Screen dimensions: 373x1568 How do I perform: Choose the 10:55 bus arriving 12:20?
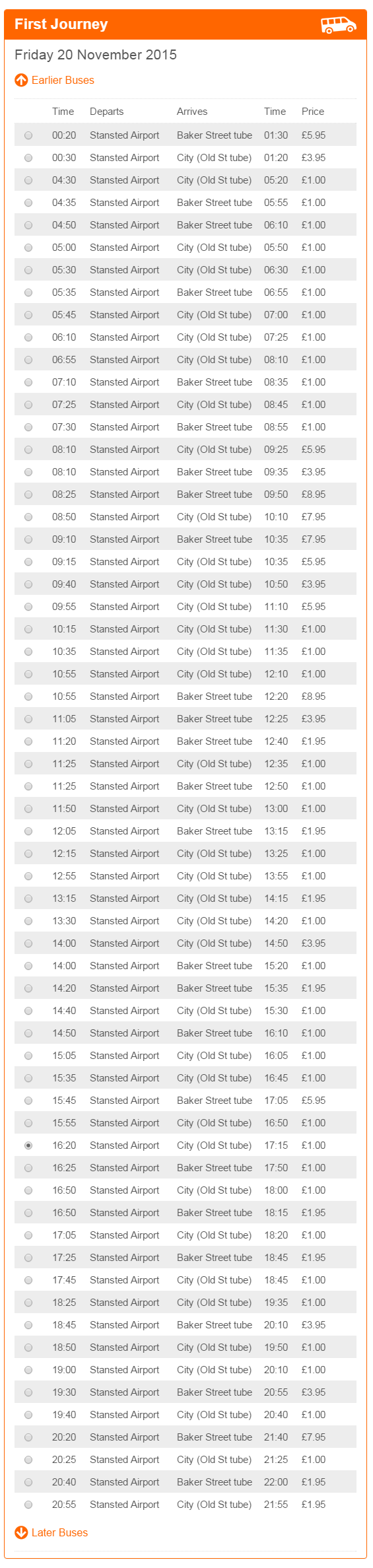pos(28,697)
